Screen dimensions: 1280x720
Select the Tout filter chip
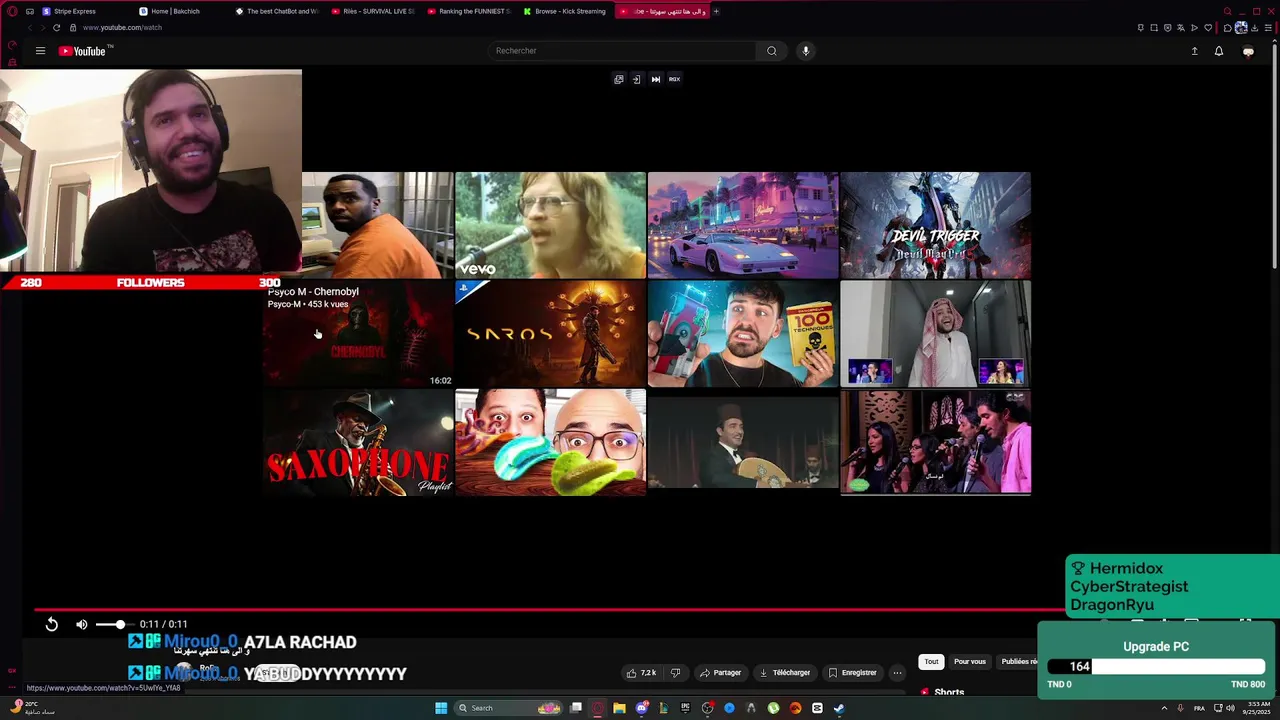tap(931, 662)
